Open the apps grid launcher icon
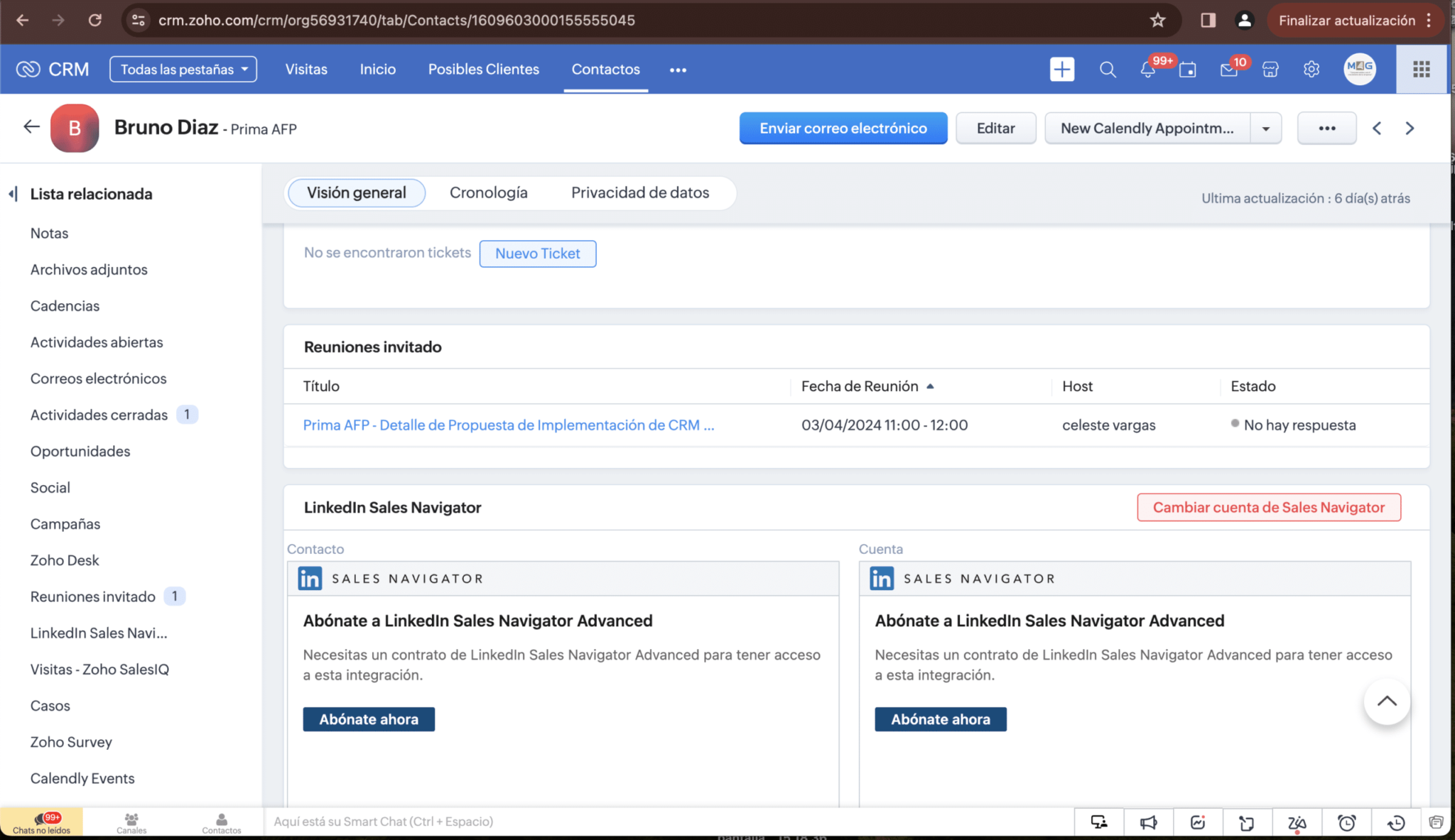Image resolution: width=1455 pixels, height=840 pixels. [x=1421, y=69]
